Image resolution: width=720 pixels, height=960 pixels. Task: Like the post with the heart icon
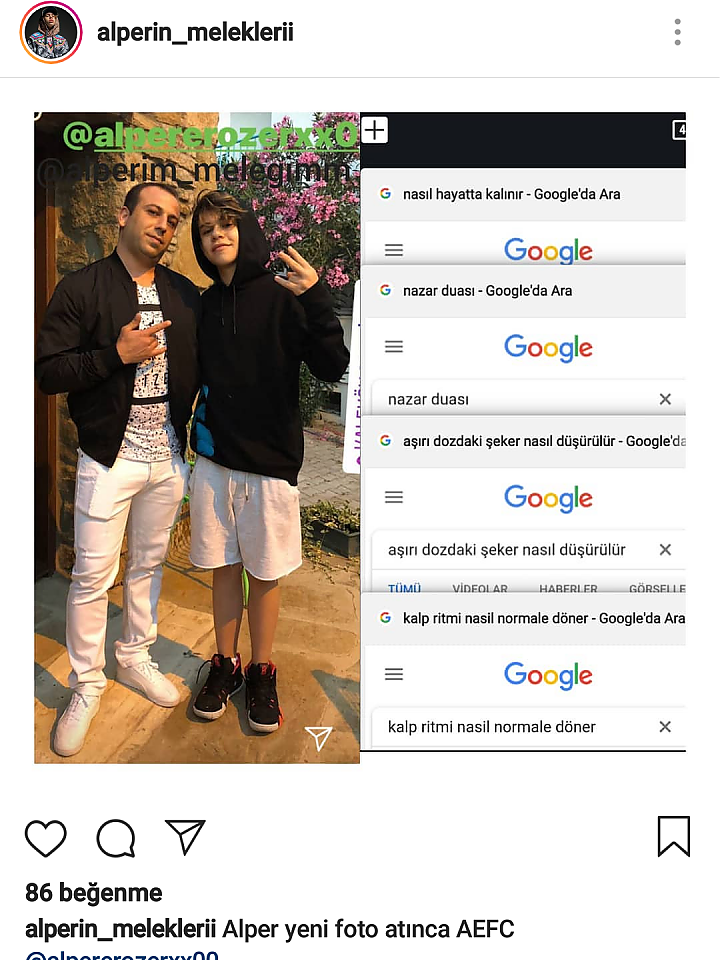[x=45, y=838]
